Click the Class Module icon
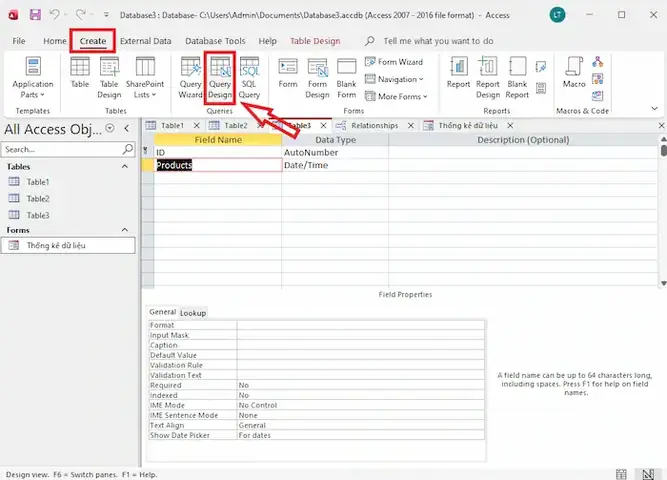667x480 pixels. [x=598, y=79]
